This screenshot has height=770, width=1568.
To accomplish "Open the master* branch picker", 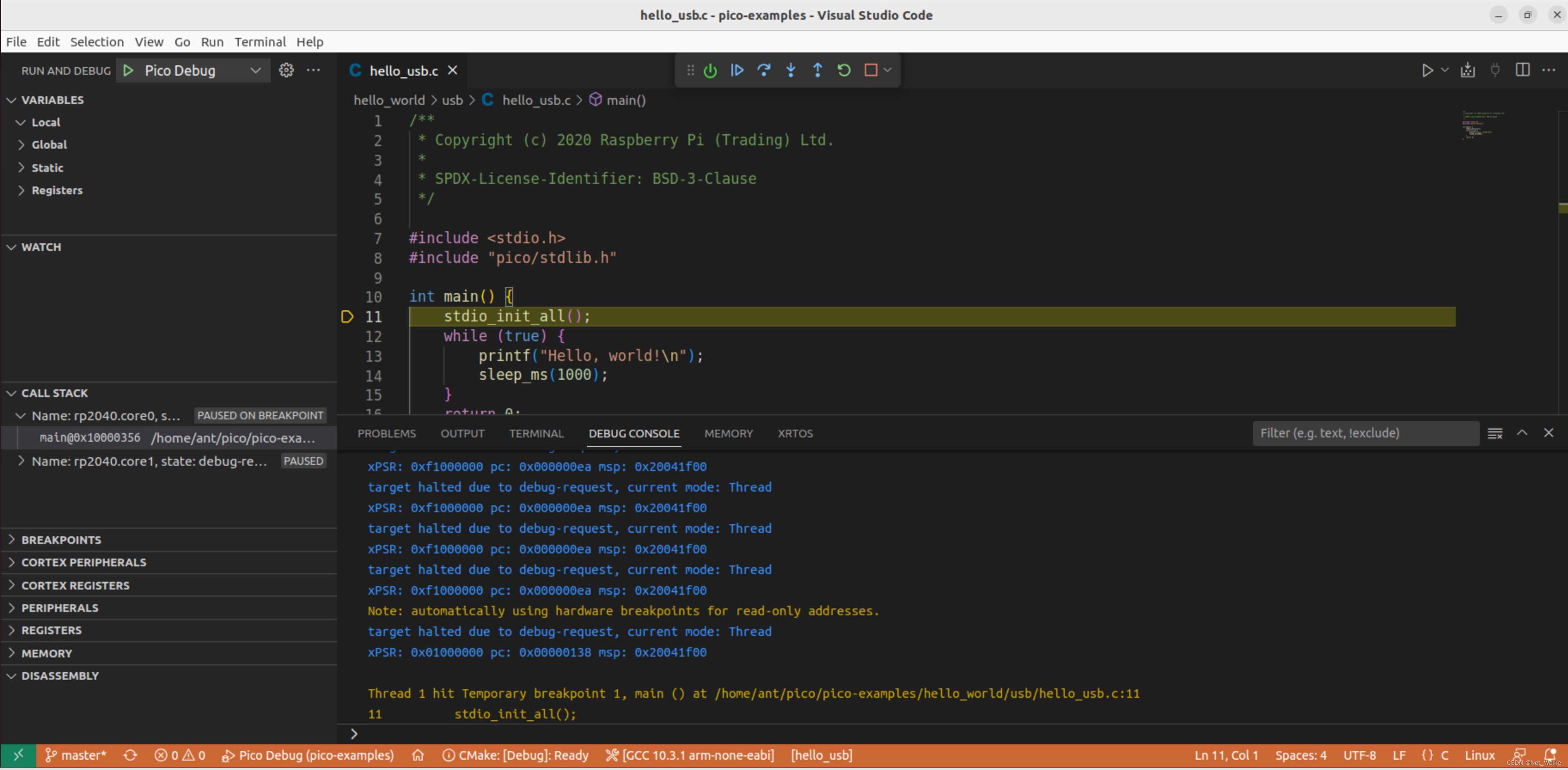I will [76, 755].
